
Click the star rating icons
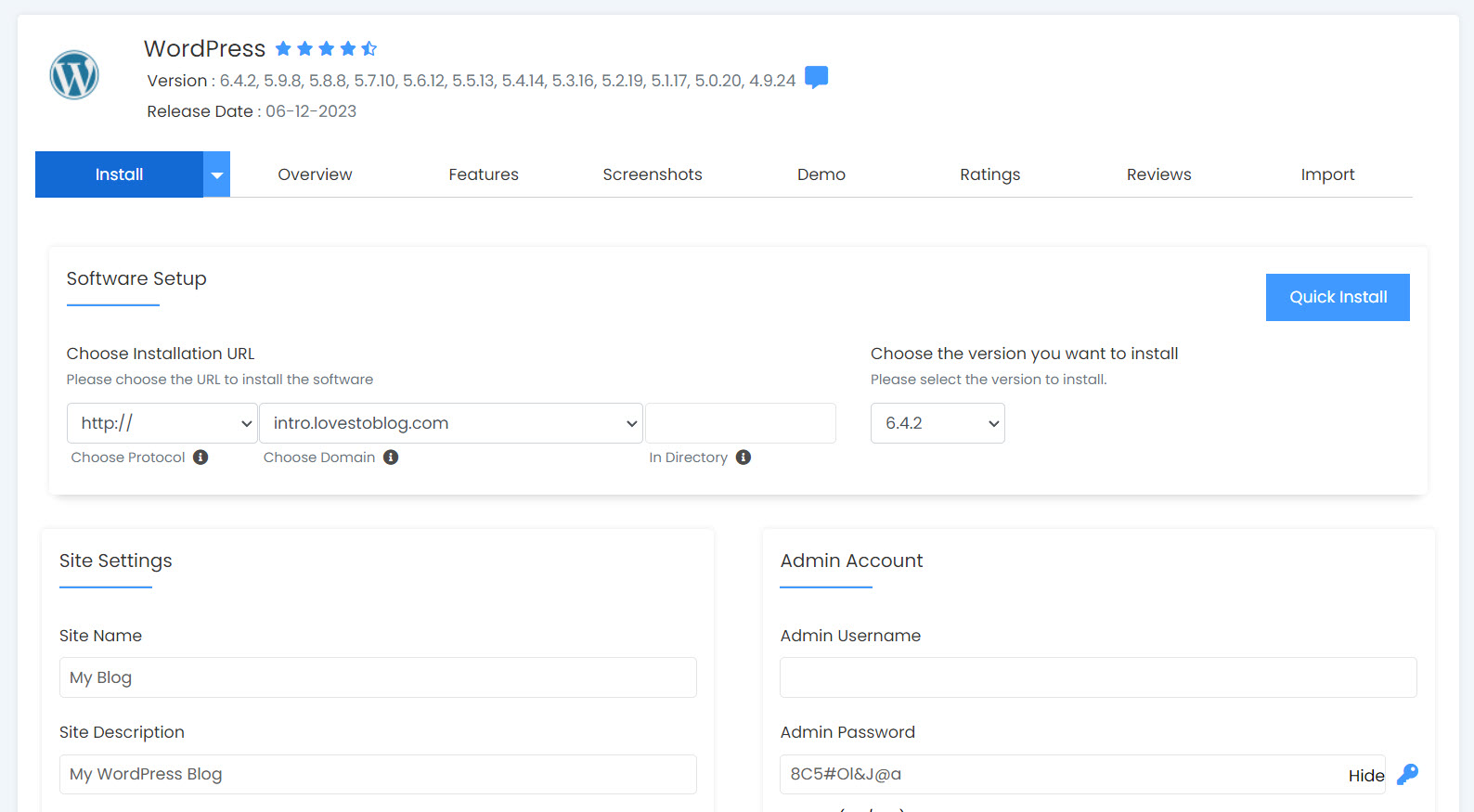(x=326, y=48)
